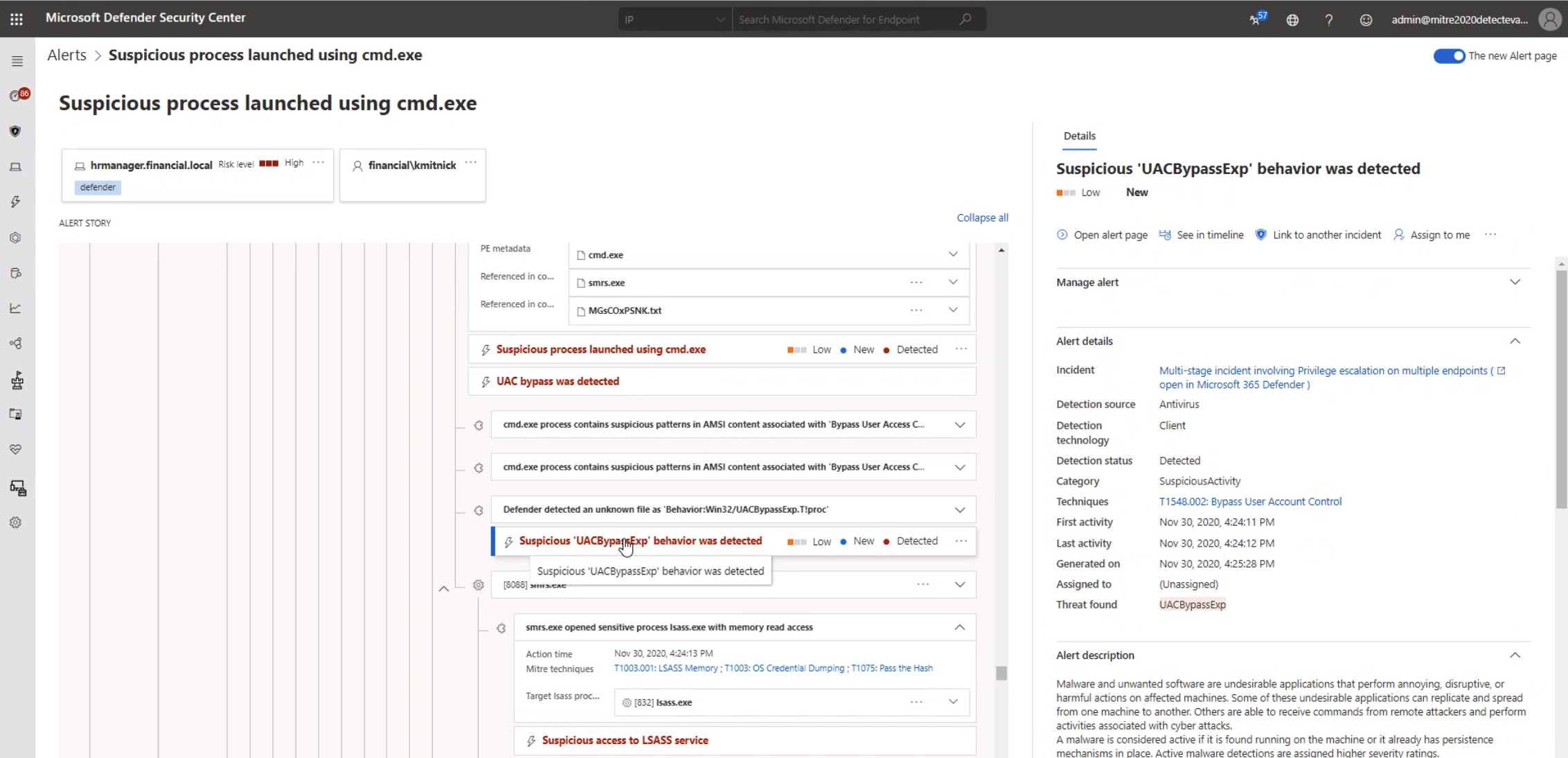
Task: Open the help question mark icon
Action: pos(1328,20)
